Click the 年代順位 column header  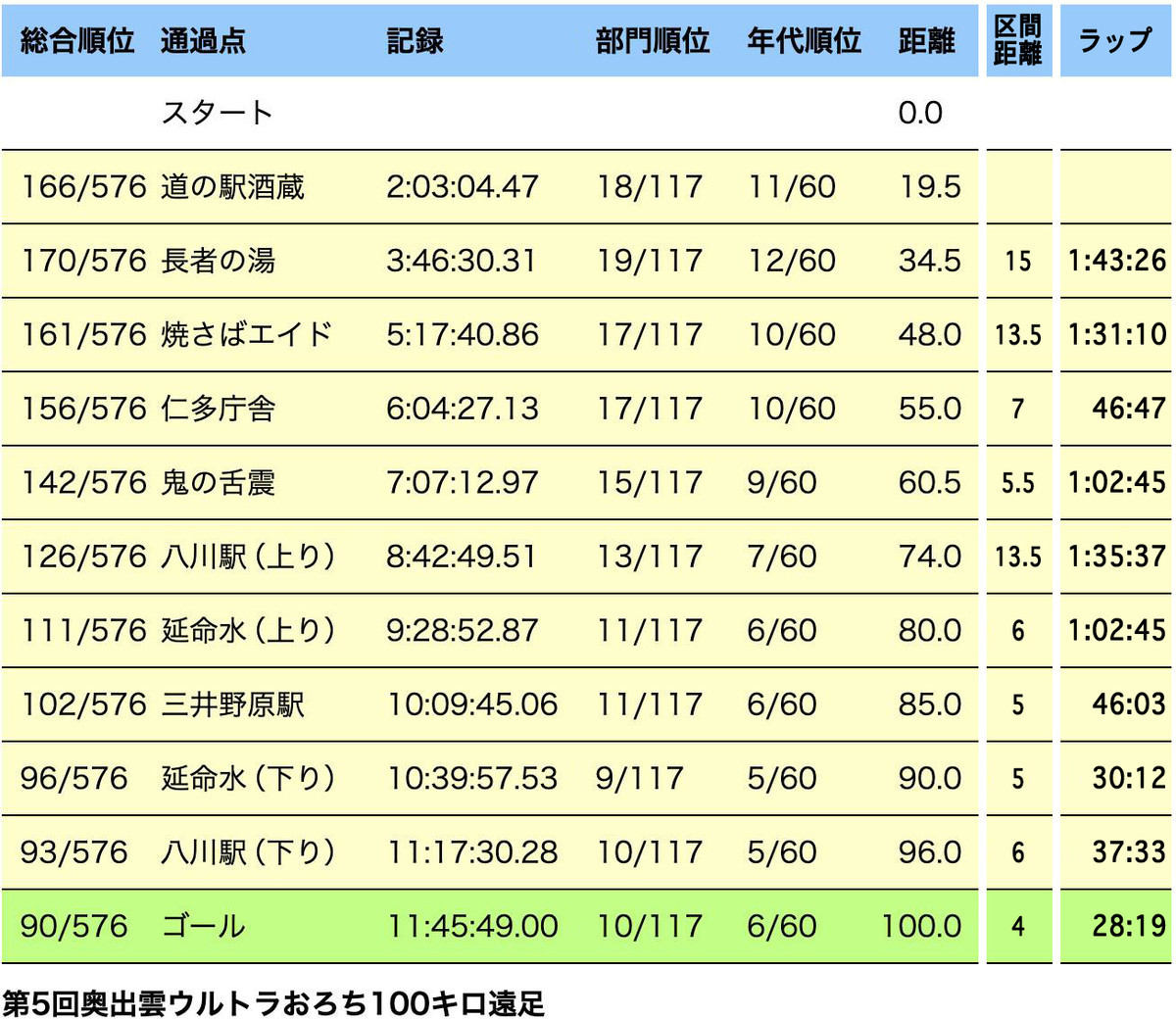(x=804, y=41)
